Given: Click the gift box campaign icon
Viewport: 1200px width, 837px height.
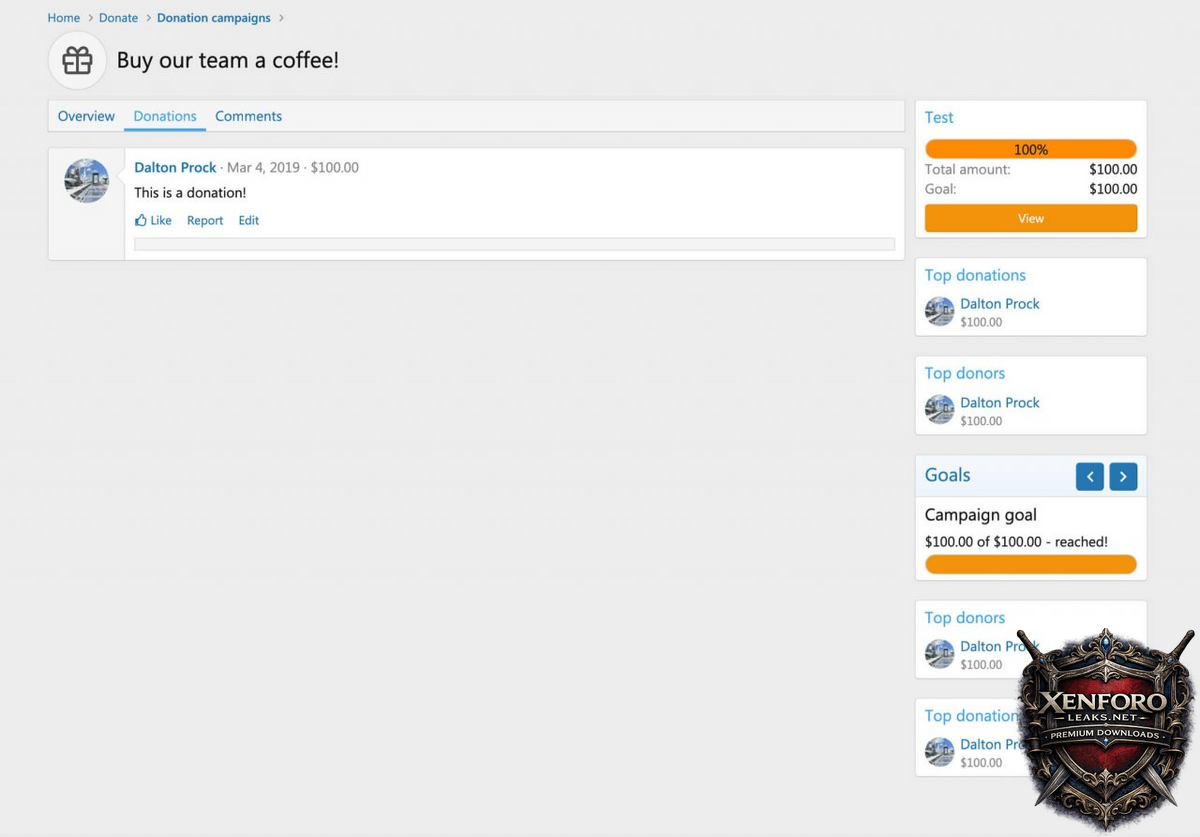Looking at the screenshot, I should (x=77, y=61).
